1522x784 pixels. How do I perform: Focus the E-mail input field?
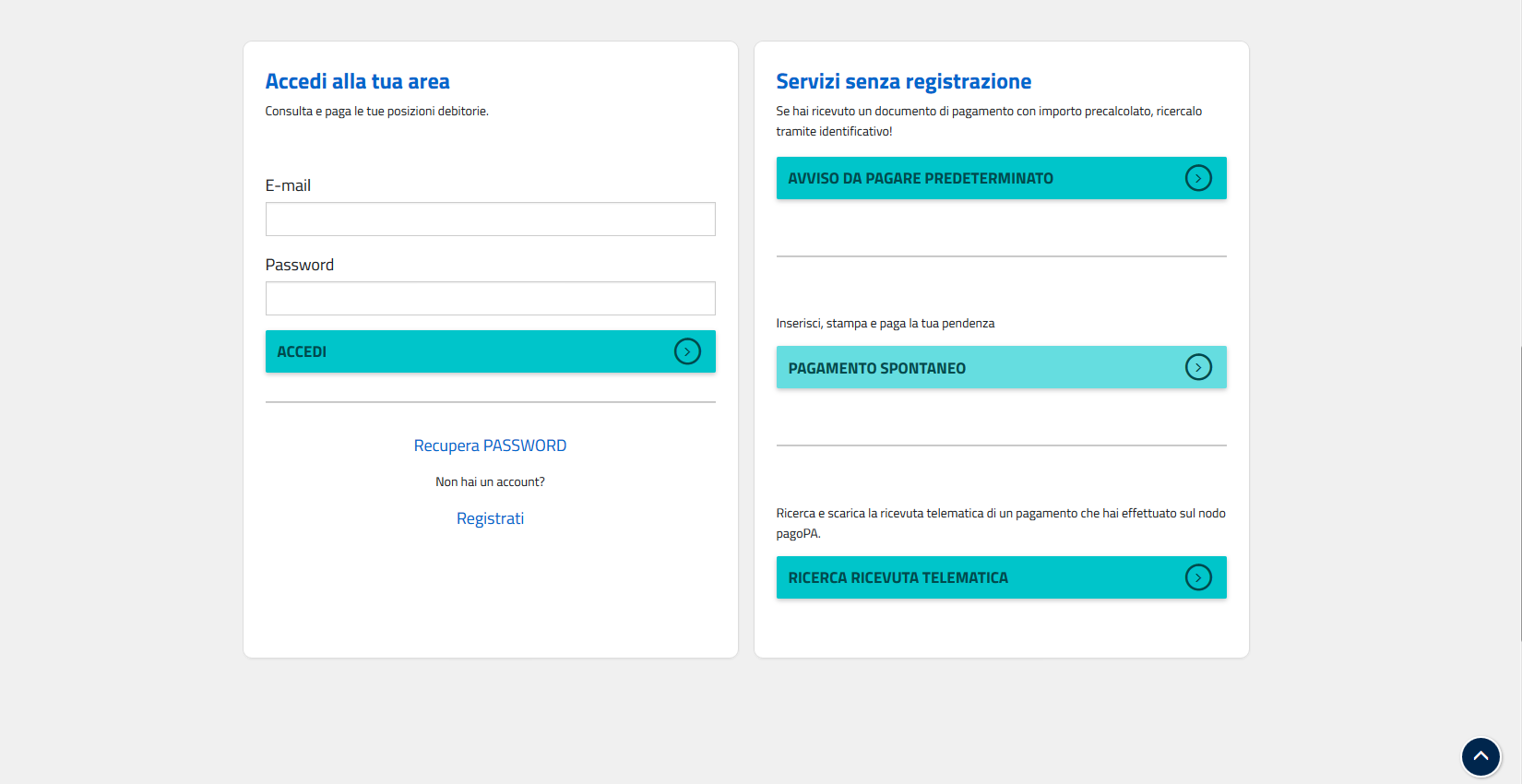coord(490,220)
